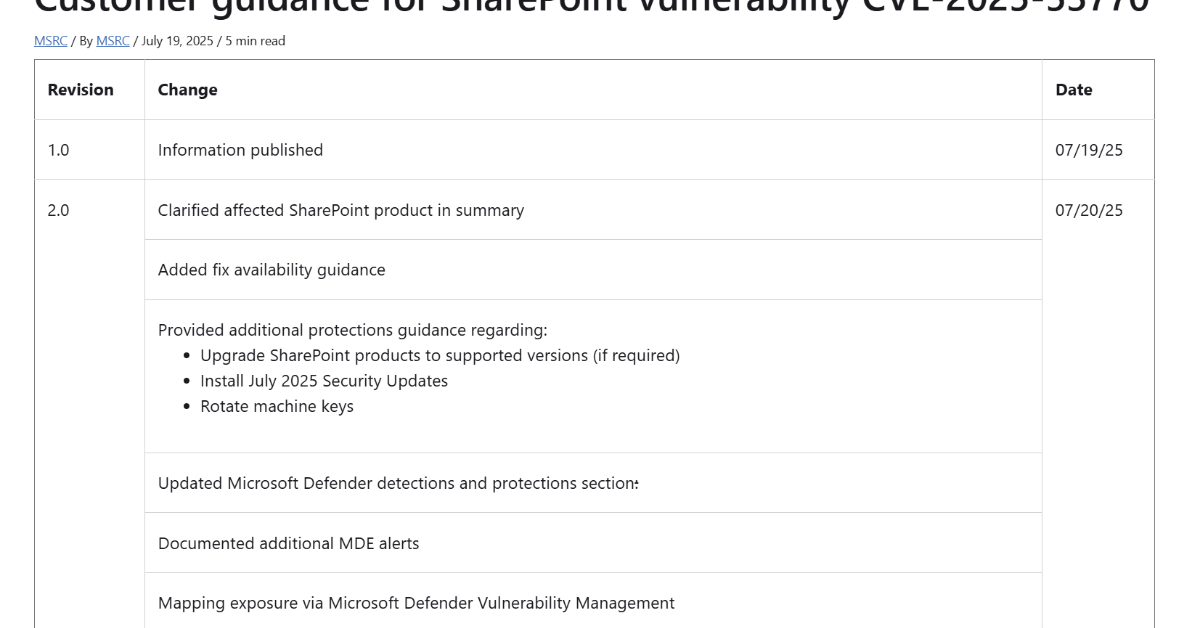
Task: Click "Added fix availability guidance" row
Action: click(272, 270)
